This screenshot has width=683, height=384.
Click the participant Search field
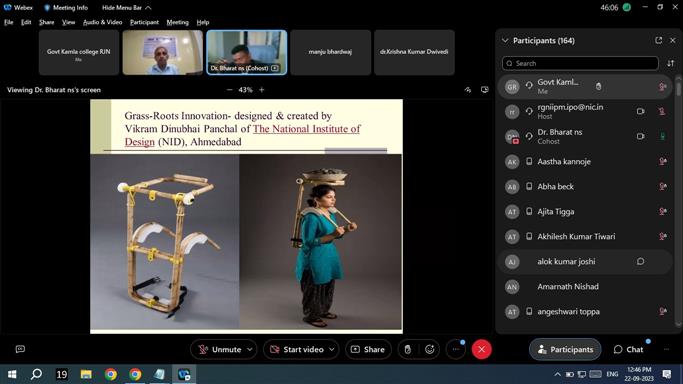point(580,63)
